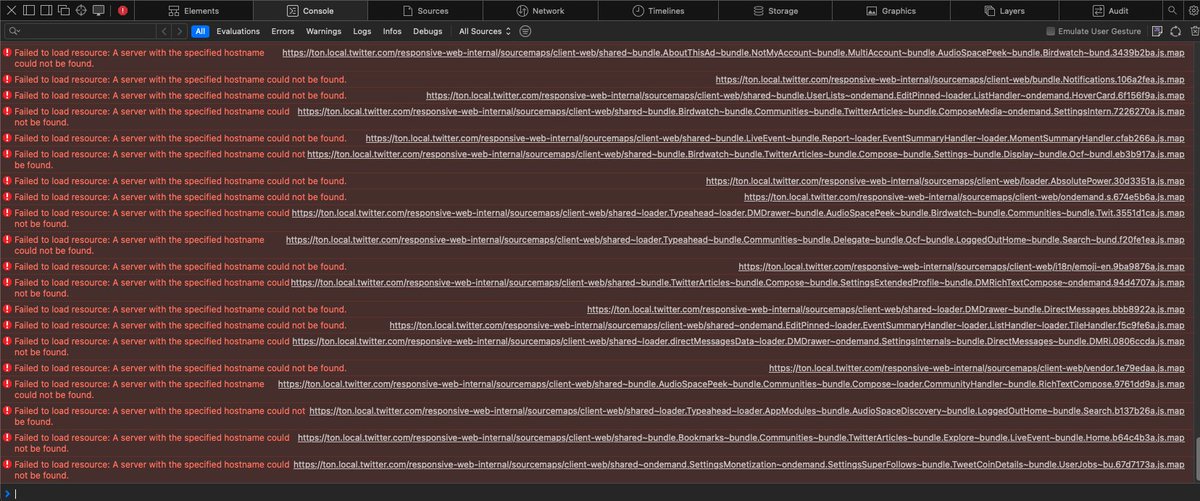Select the All filter scope
The height and width of the screenshot is (501, 1200).
tap(200, 31)
